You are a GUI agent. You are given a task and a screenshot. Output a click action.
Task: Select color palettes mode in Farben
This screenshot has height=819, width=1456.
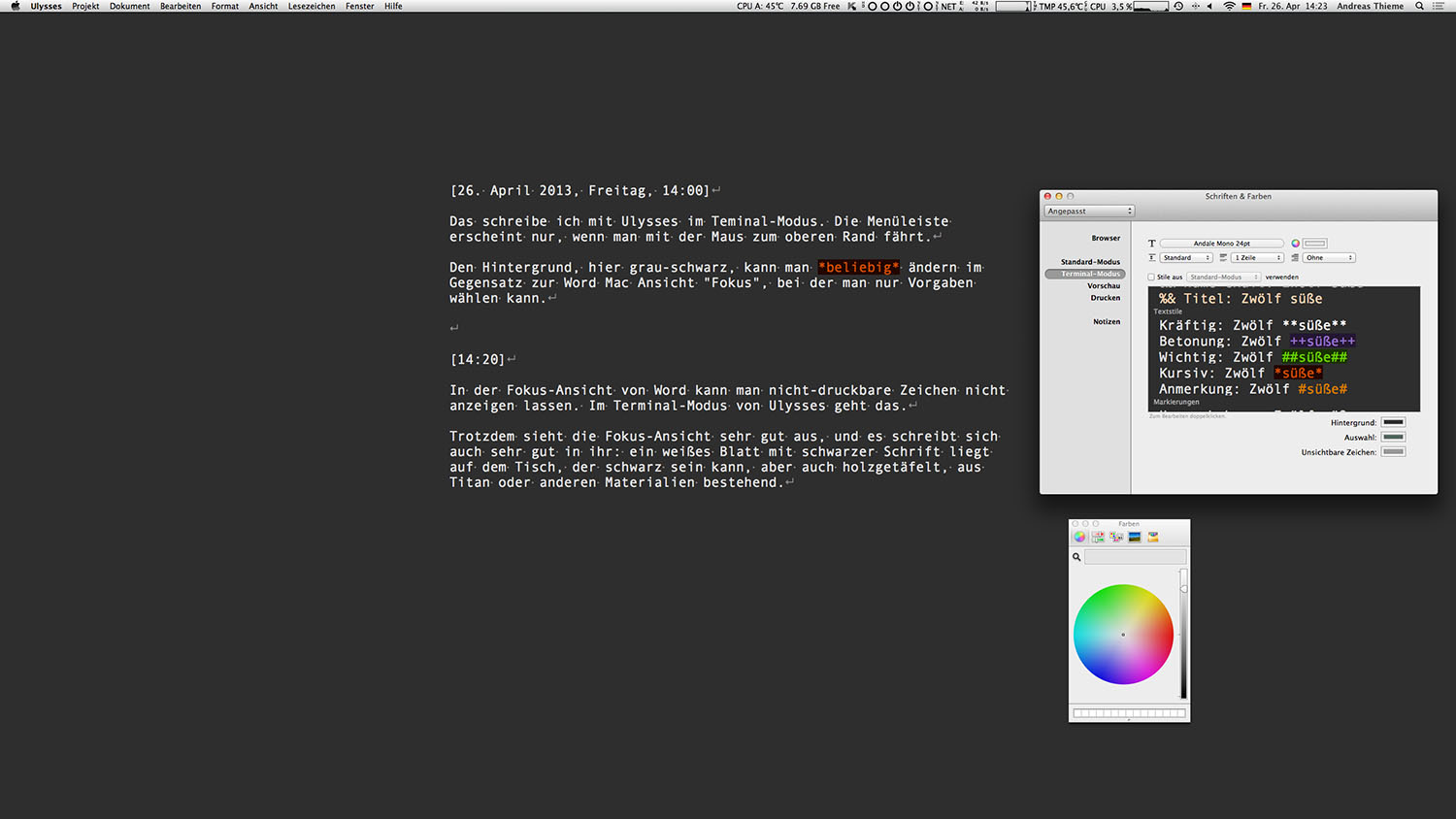(1116, 537)
